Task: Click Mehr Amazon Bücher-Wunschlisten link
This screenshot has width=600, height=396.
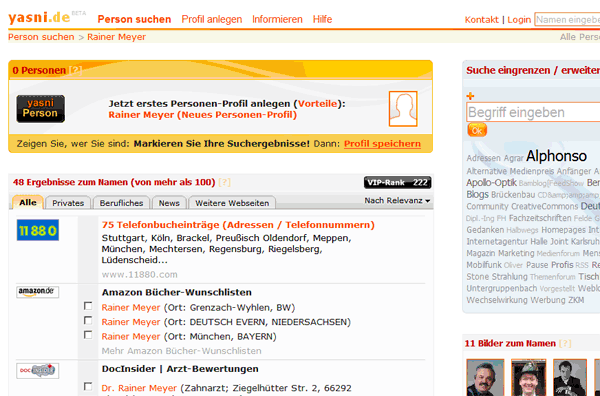Action: (181, 351)
